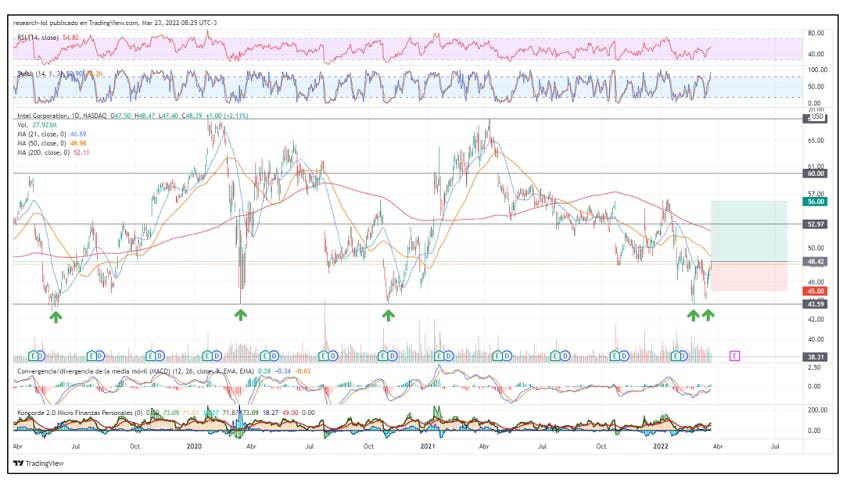Click the 2021 label on the time axis
The height and width of the screenshot is (483, 850).
pos(428,446)
